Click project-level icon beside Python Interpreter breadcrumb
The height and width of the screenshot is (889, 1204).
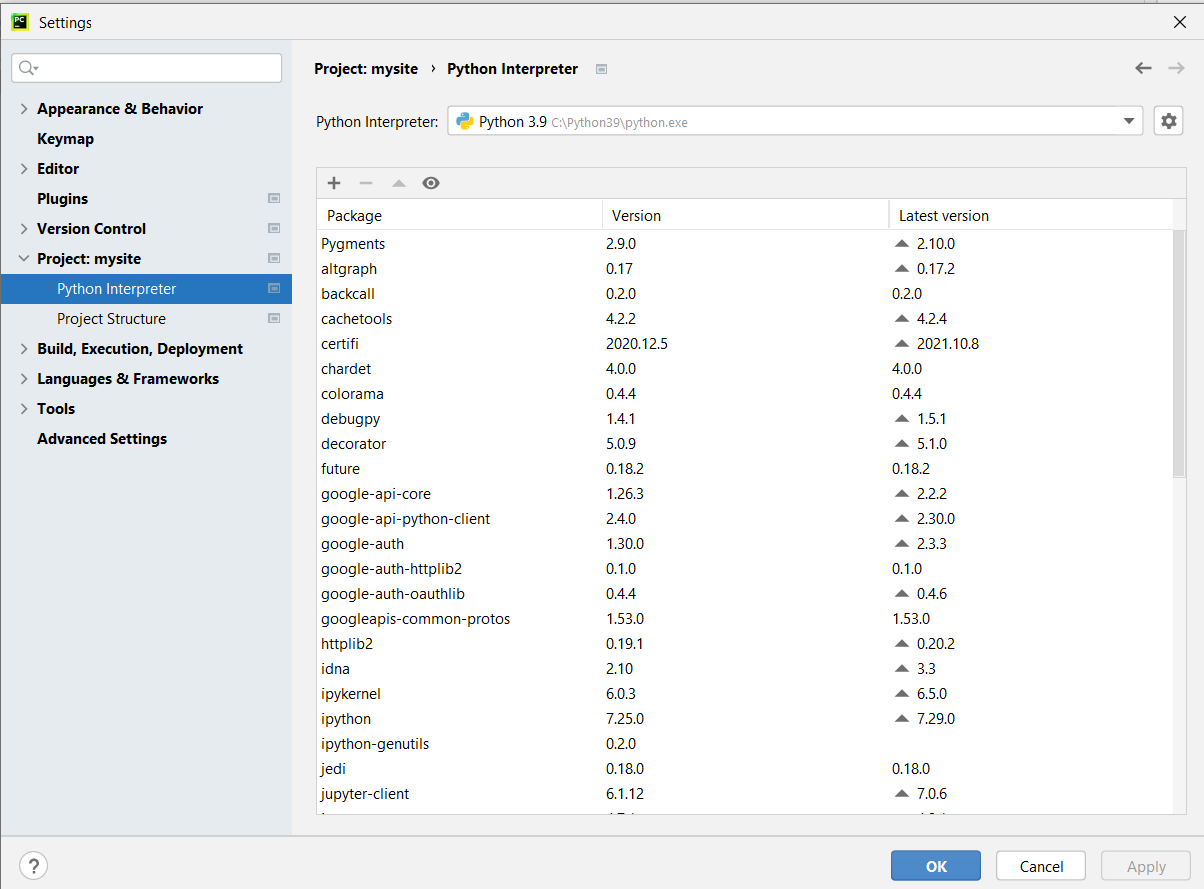pos(601,69)
